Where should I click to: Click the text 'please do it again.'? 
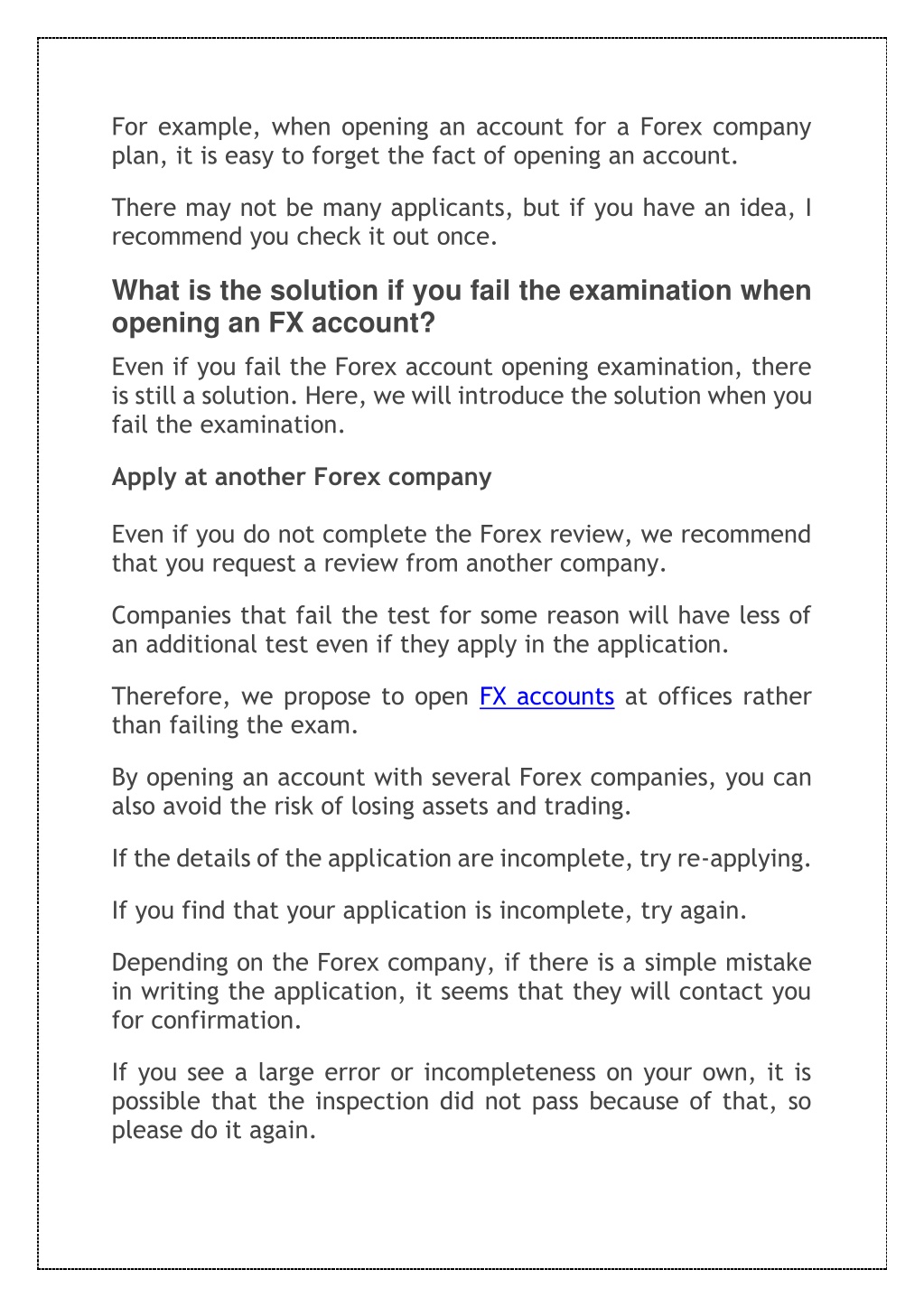[x=214, y=1130]
